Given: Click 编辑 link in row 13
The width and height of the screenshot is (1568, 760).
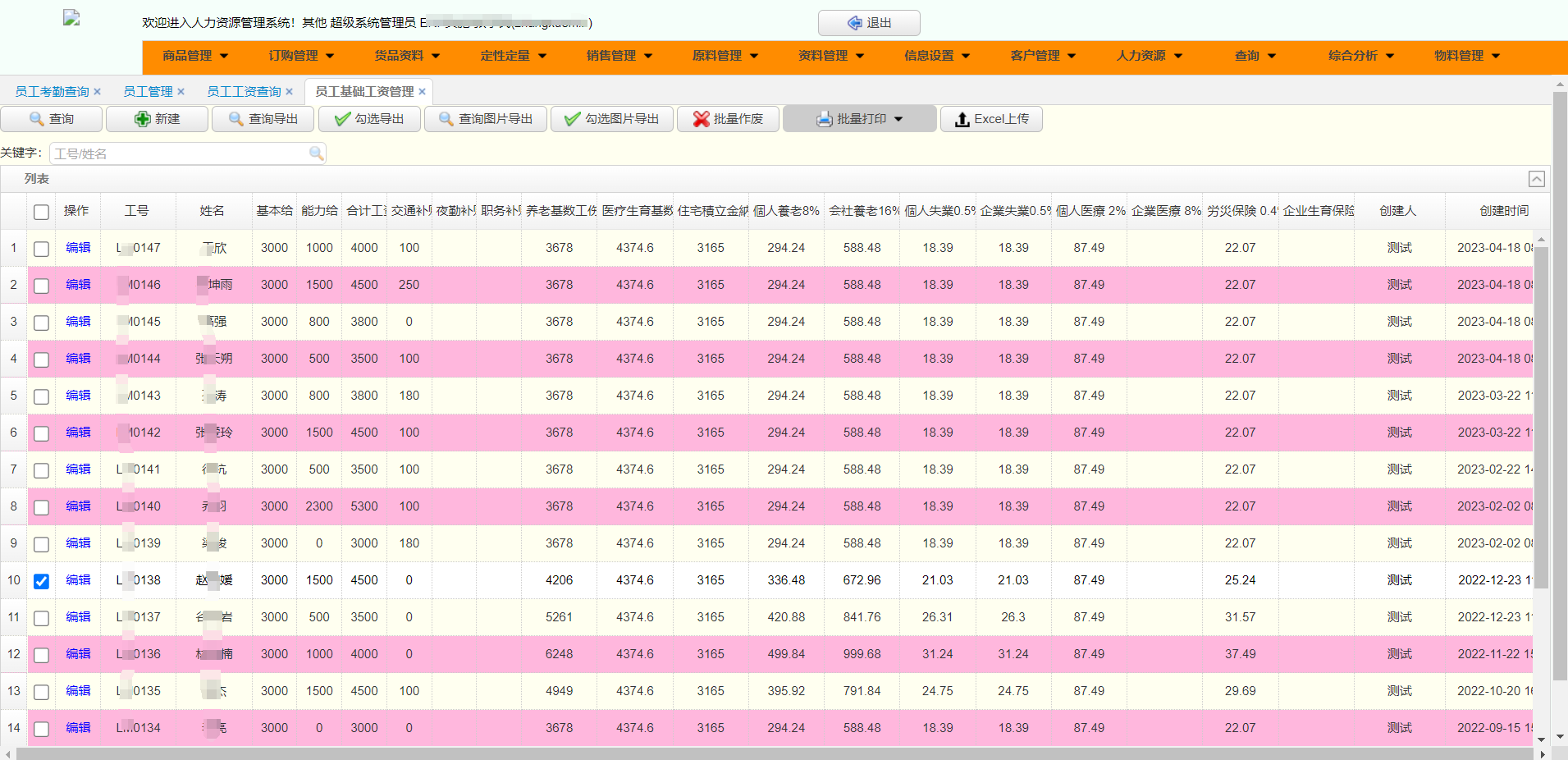Looking at the screenshot, I should (x=78, y=691).
